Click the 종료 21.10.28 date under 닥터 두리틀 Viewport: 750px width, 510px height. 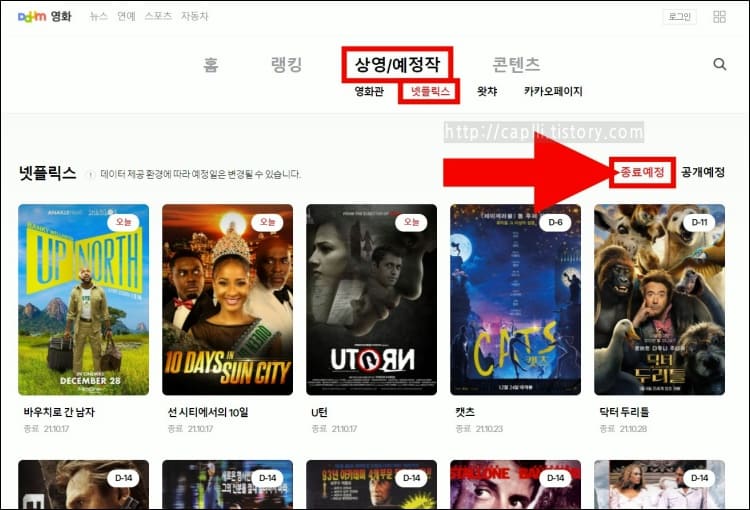click(x=623, y=429)
